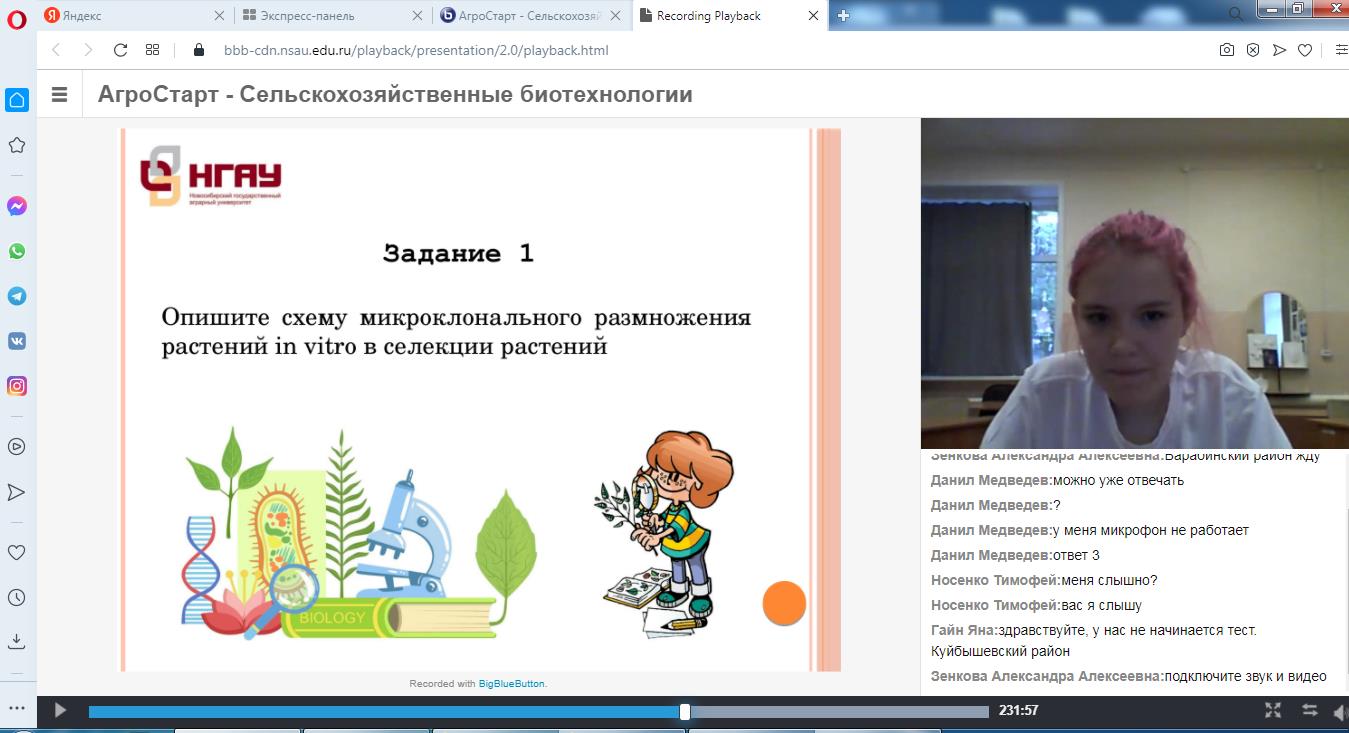
Task: Open VK in the Opera sidebar
Action: tap(17, 341)
